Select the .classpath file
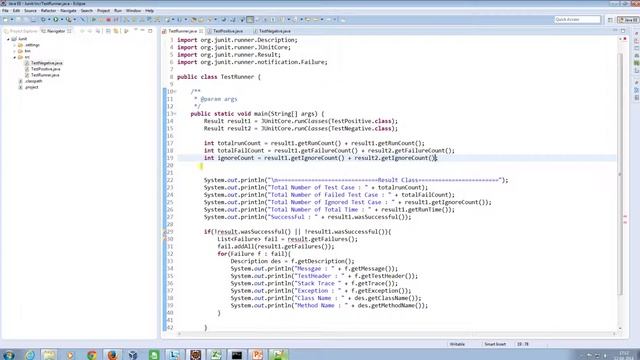The height and width of the screenshot is (360, 640). pyautogui.click(x=33, y=81)
